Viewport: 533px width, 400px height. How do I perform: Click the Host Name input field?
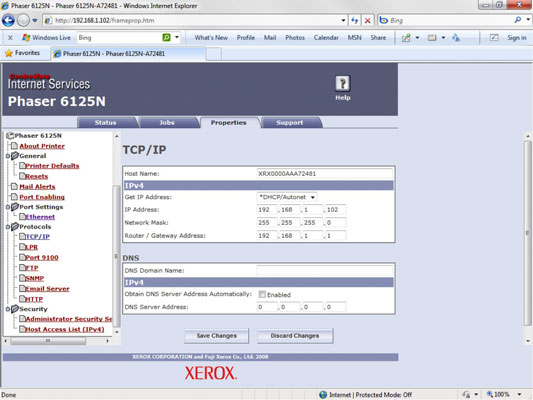(x=325, y=174)
